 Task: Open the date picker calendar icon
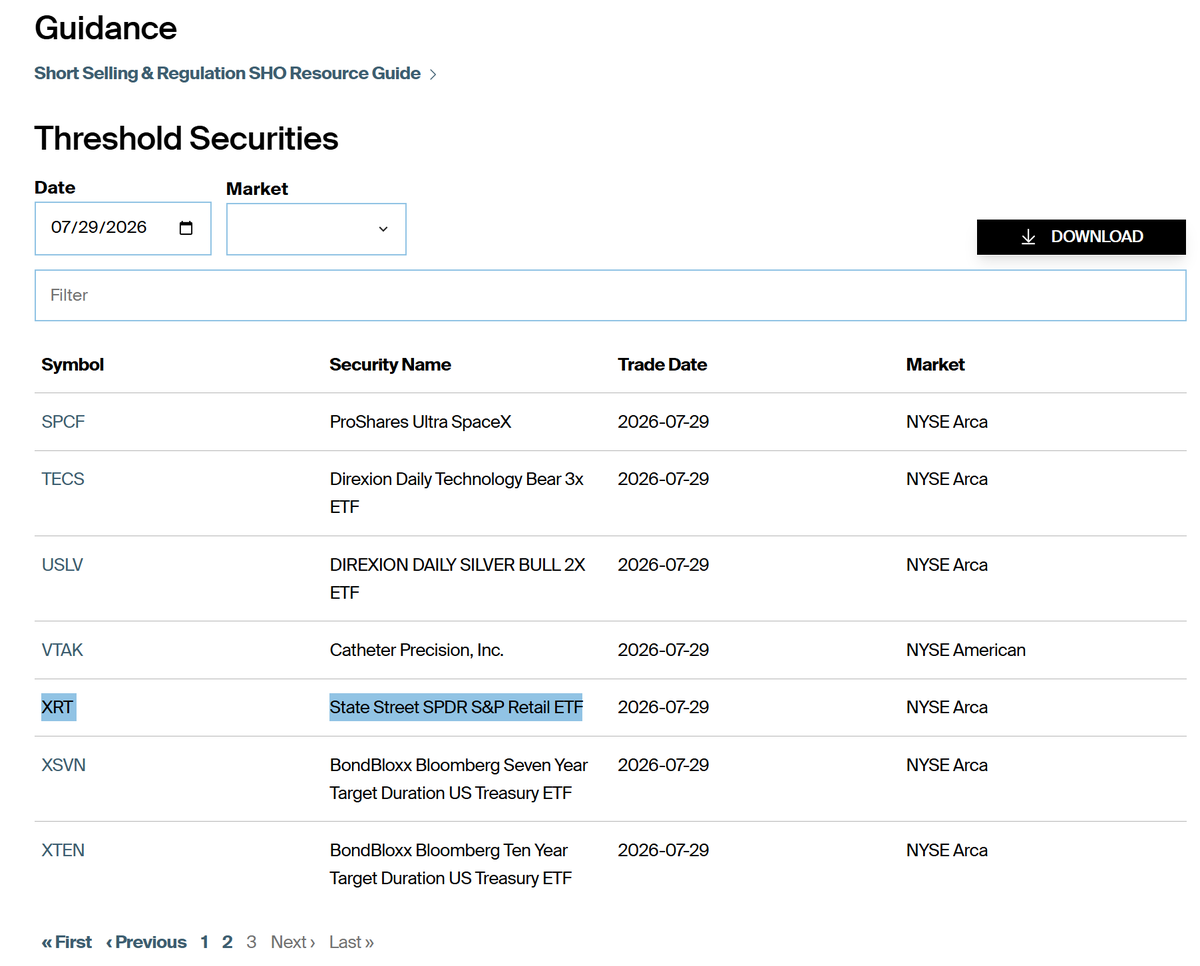tap(186, 228)
